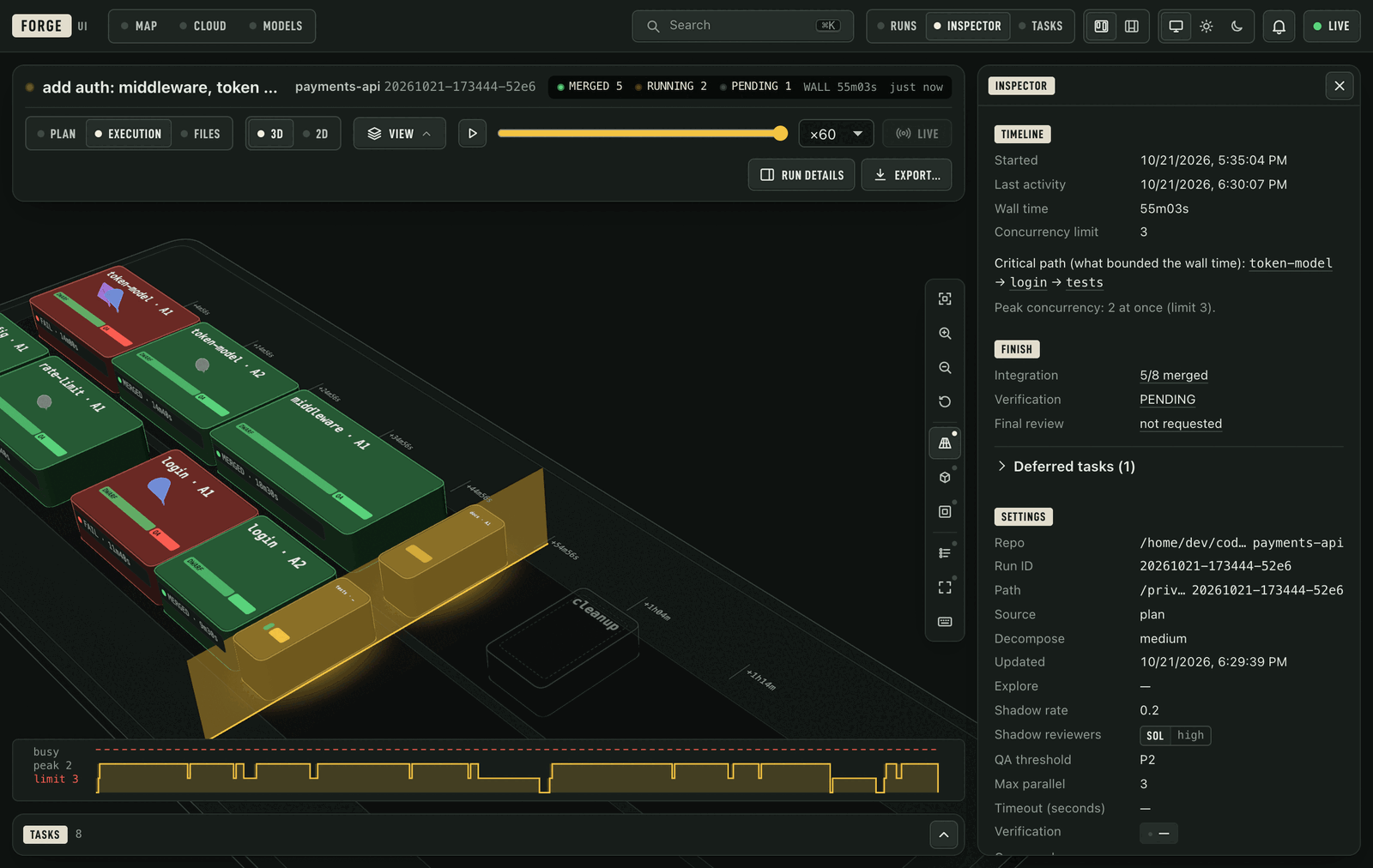Switch to the FILES tab
The width and height of the screenshot is (1373, 868).
[x=200, y=134]
